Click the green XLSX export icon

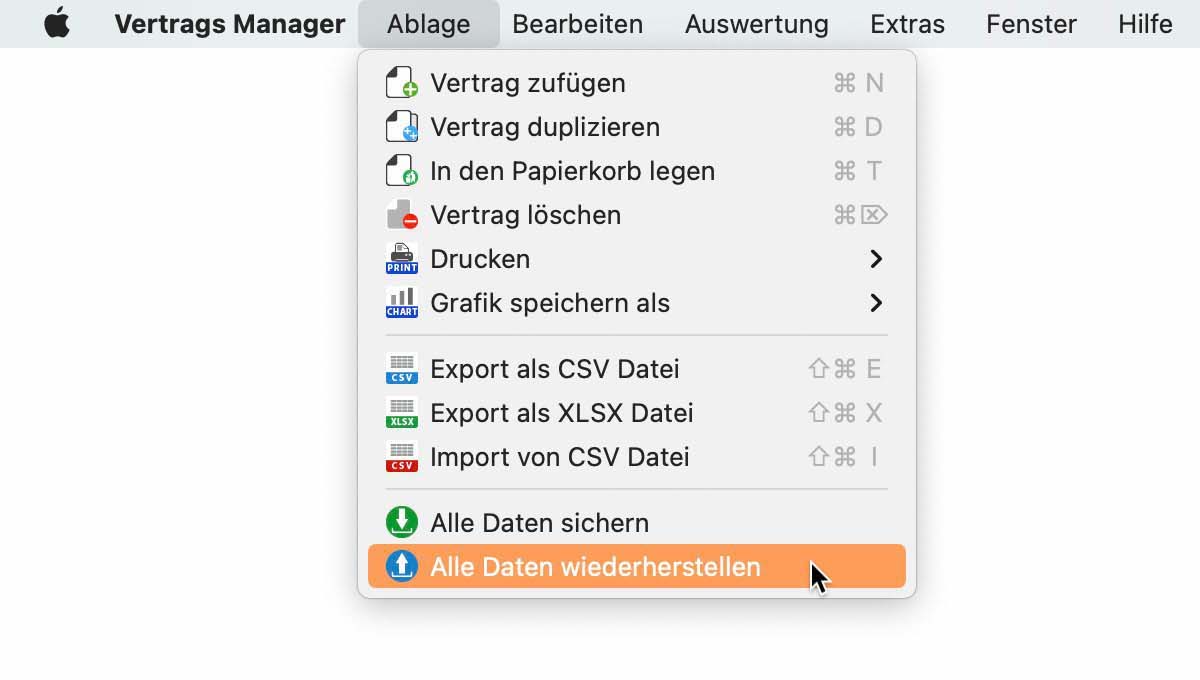pyautogui.click(x=401, y=413)
